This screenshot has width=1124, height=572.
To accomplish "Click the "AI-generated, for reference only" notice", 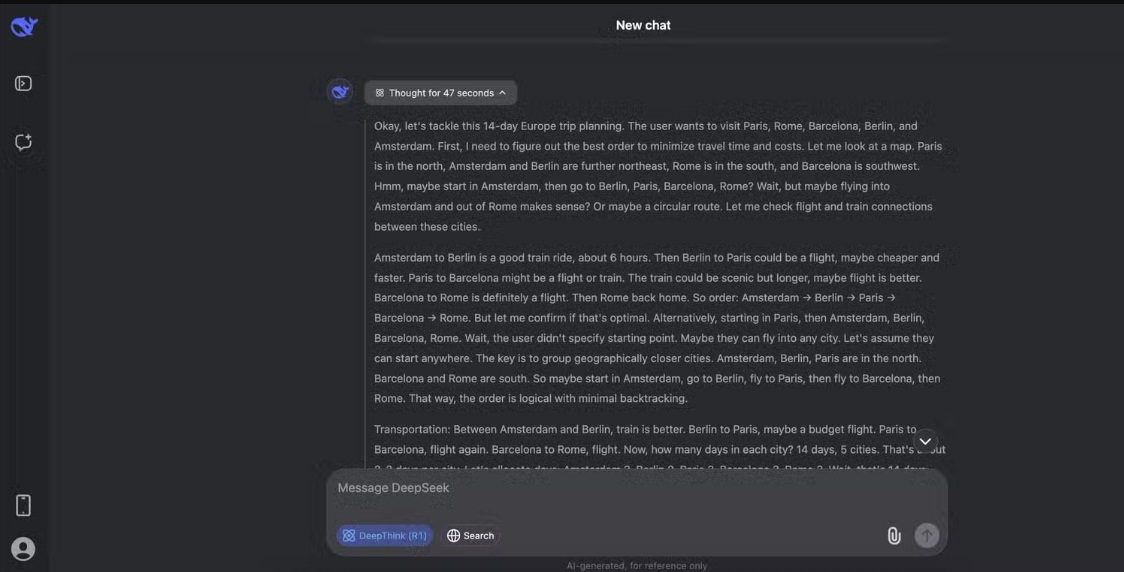I will [x=637, y=565].
